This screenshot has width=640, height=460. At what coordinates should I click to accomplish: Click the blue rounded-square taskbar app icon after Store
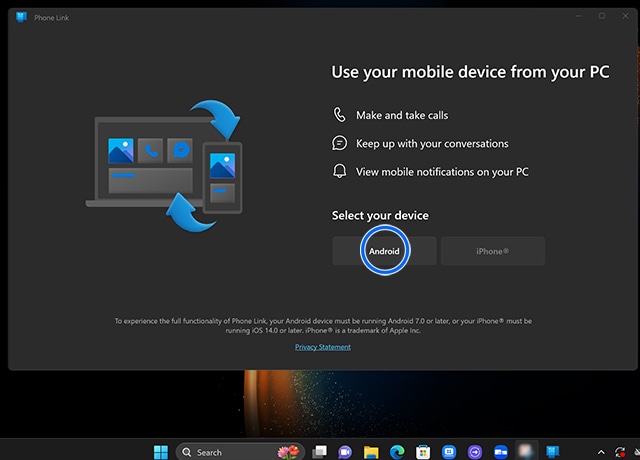click(449, 452)
